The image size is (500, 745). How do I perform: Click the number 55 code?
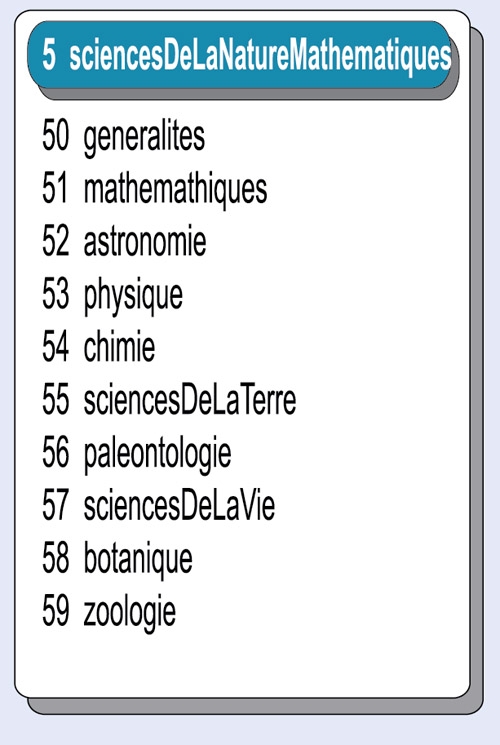56,399
